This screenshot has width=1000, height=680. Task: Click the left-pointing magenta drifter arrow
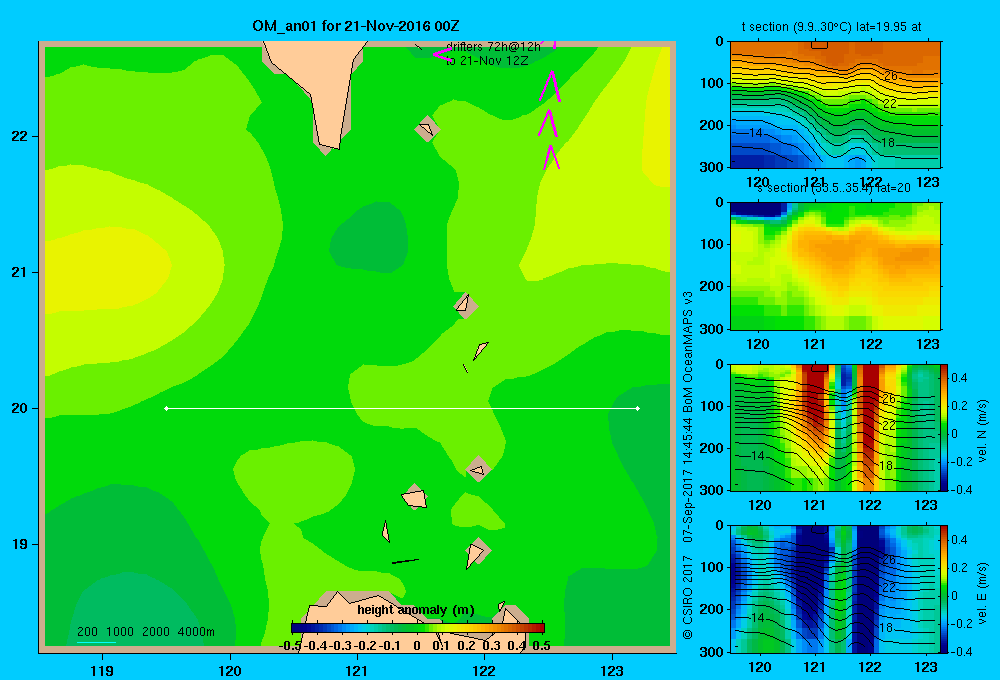(442, 55)
